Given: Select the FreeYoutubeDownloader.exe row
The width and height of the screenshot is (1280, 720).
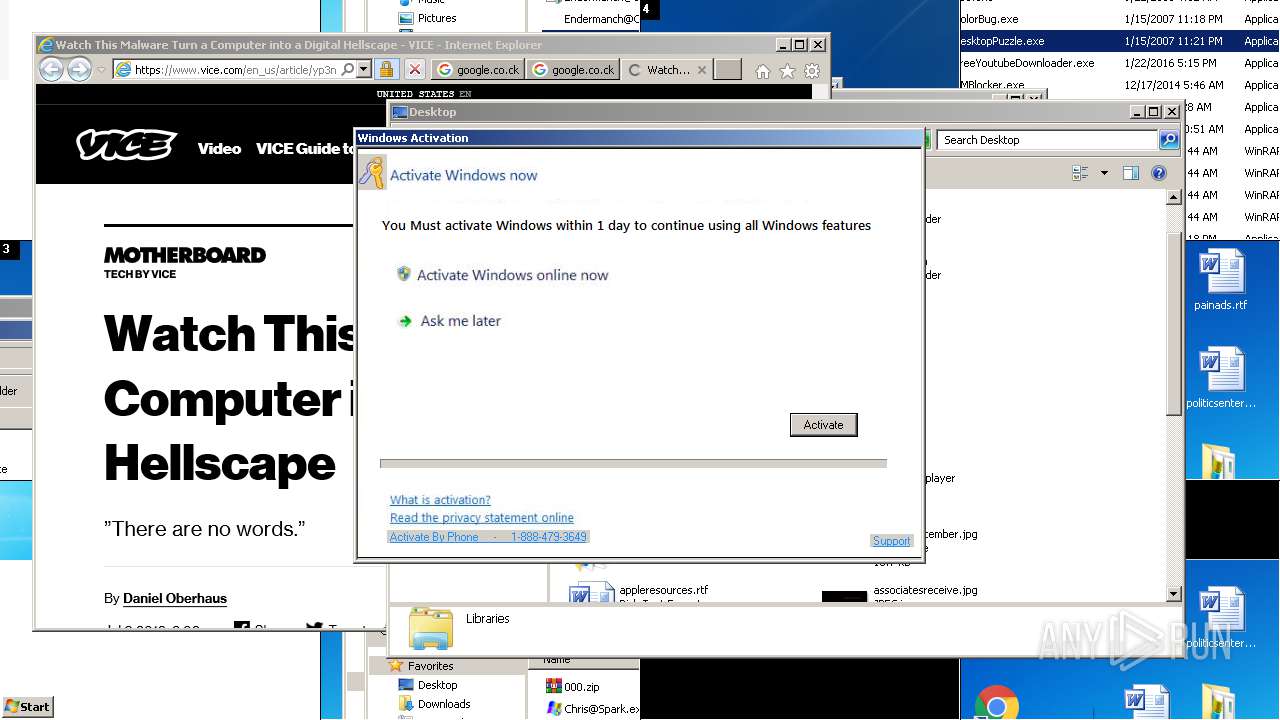Looking at the screenshot, I should (x=1120, y=63).
